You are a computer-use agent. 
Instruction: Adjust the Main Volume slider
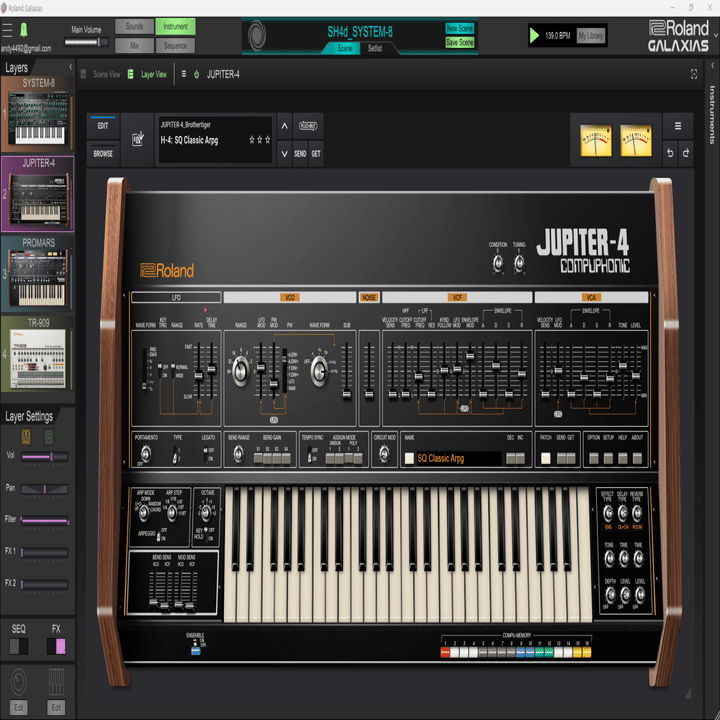[86, 42]
